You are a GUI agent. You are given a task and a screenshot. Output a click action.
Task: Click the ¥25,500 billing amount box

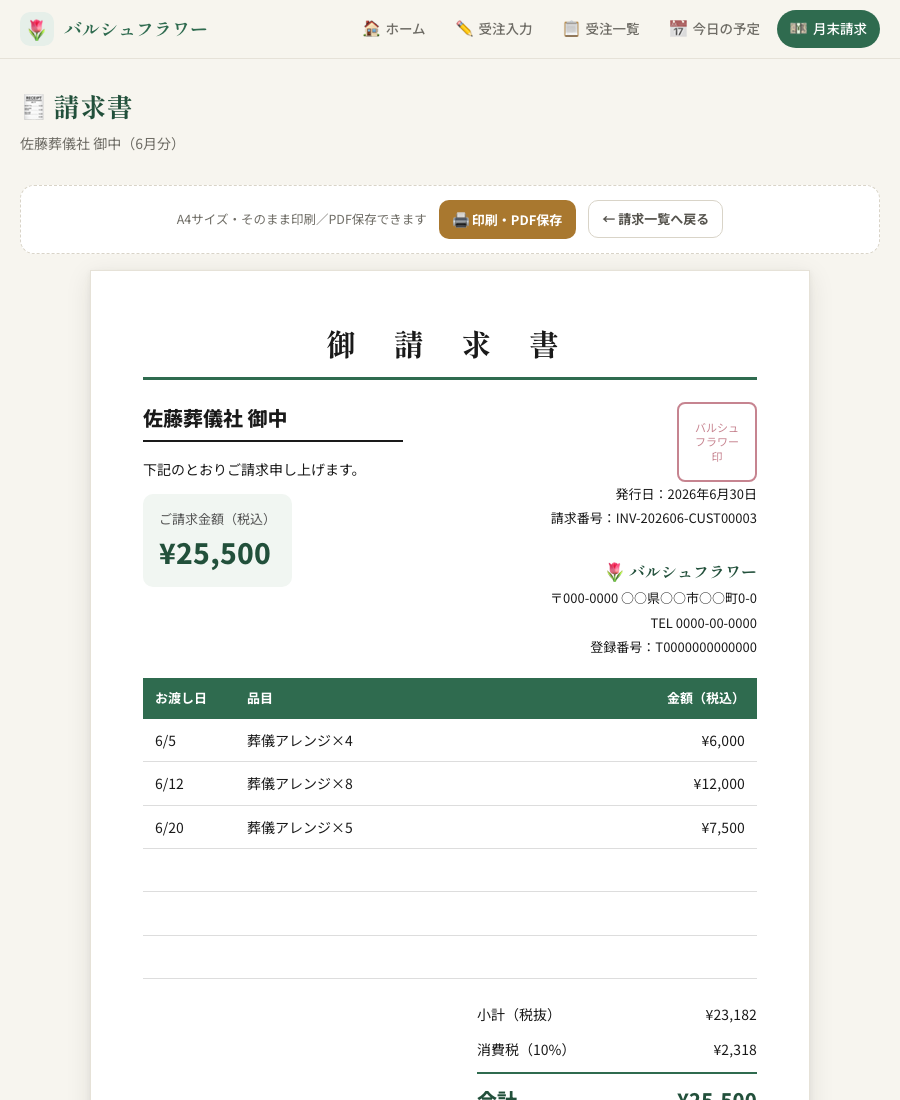[217, 540]
